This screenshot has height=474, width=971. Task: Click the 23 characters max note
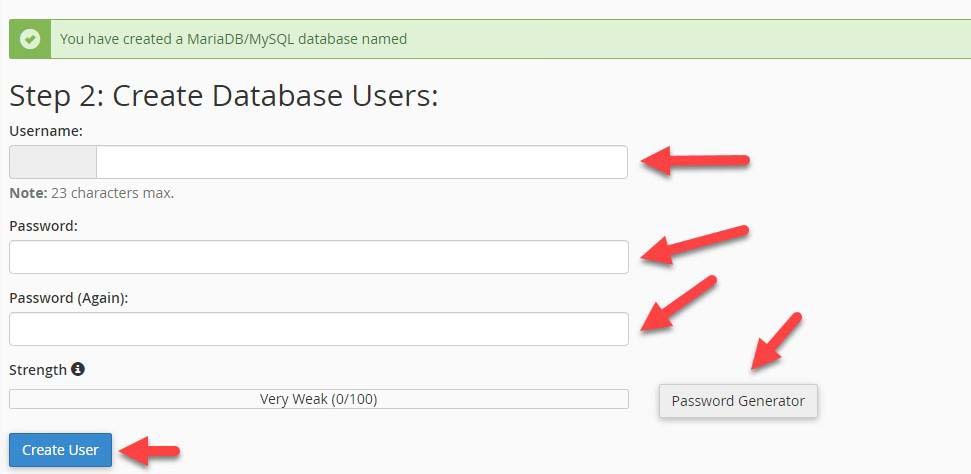point(92,193)
